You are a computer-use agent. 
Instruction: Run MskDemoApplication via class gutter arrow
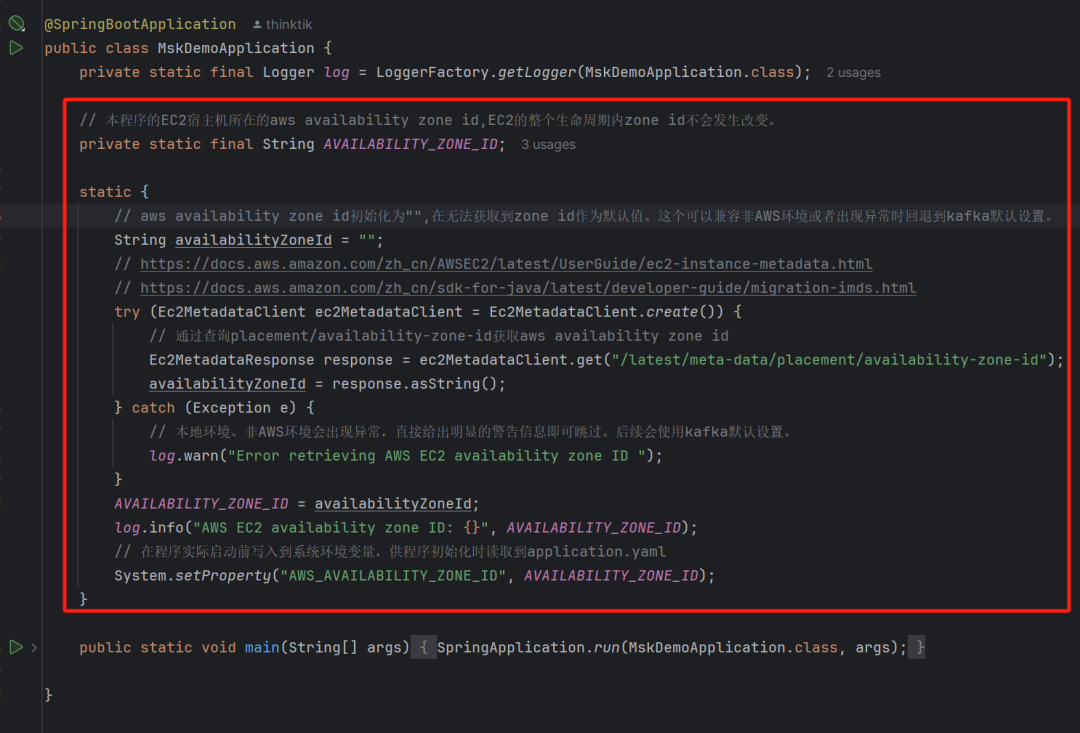point(16,48)
